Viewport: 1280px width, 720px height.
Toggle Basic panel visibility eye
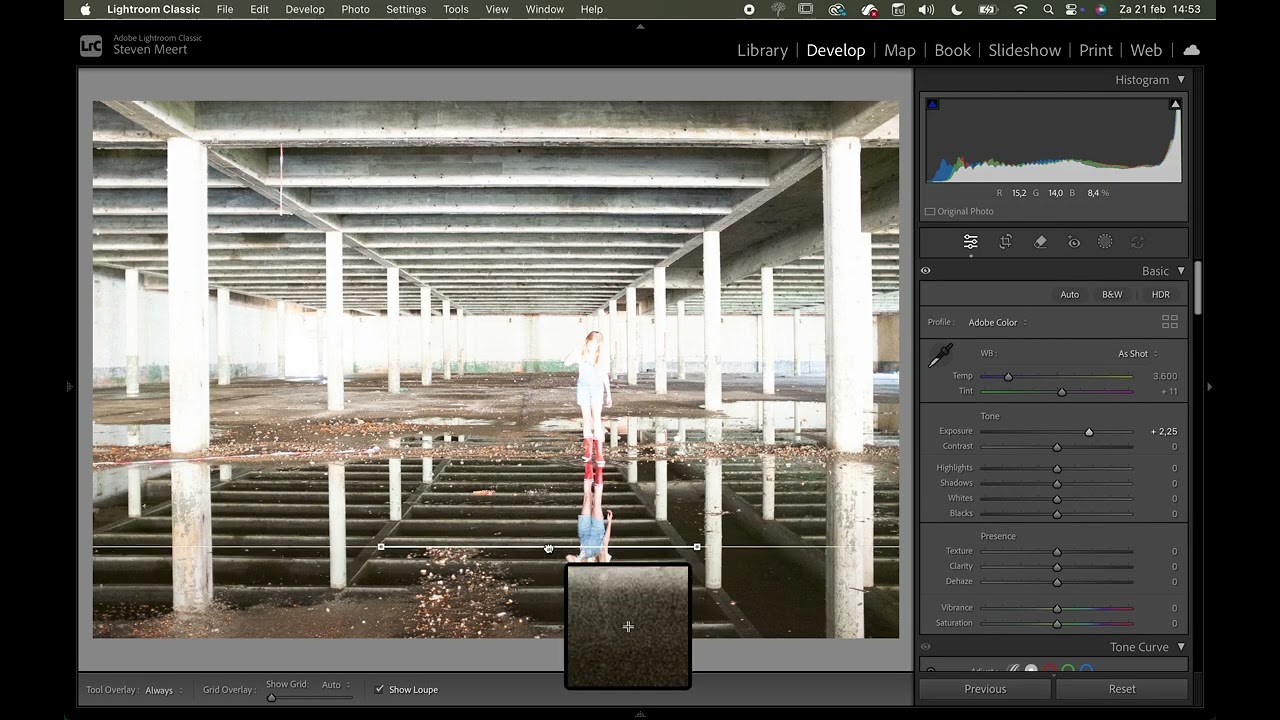pyautogui.click(x=925, y=270)
